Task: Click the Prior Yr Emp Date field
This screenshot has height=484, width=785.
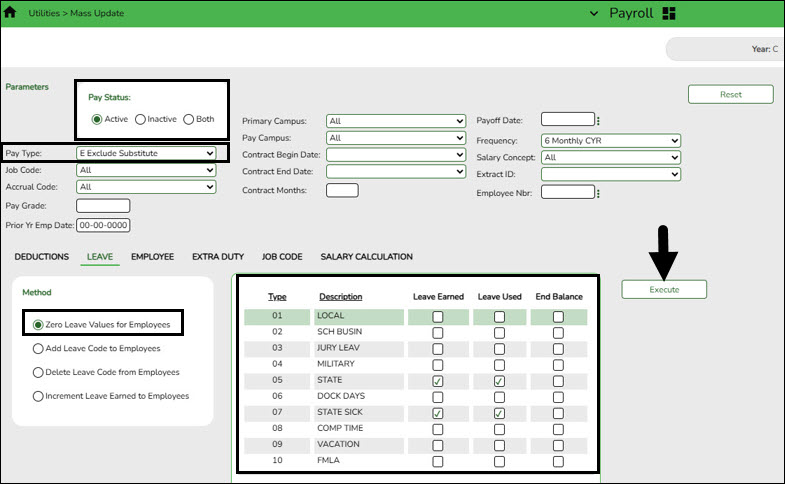Action: pyautogui.click(x=103, y=225)
